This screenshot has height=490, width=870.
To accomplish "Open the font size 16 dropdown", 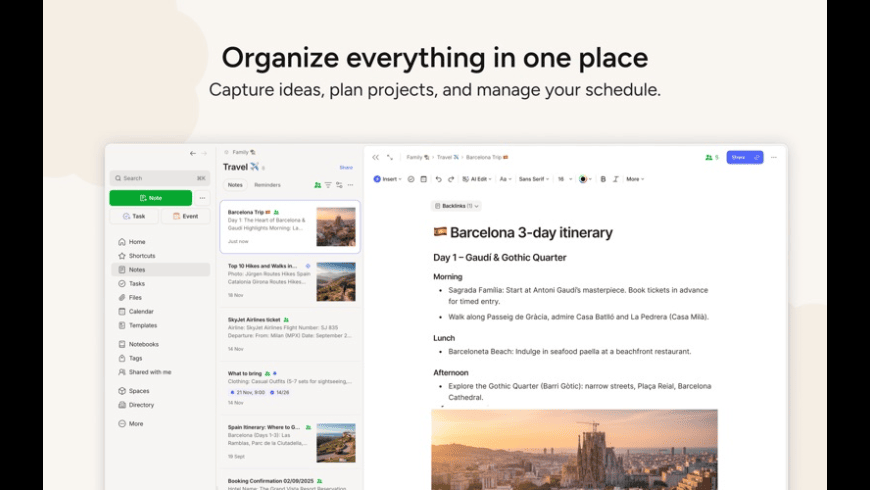I will click(x=565, y=179).
